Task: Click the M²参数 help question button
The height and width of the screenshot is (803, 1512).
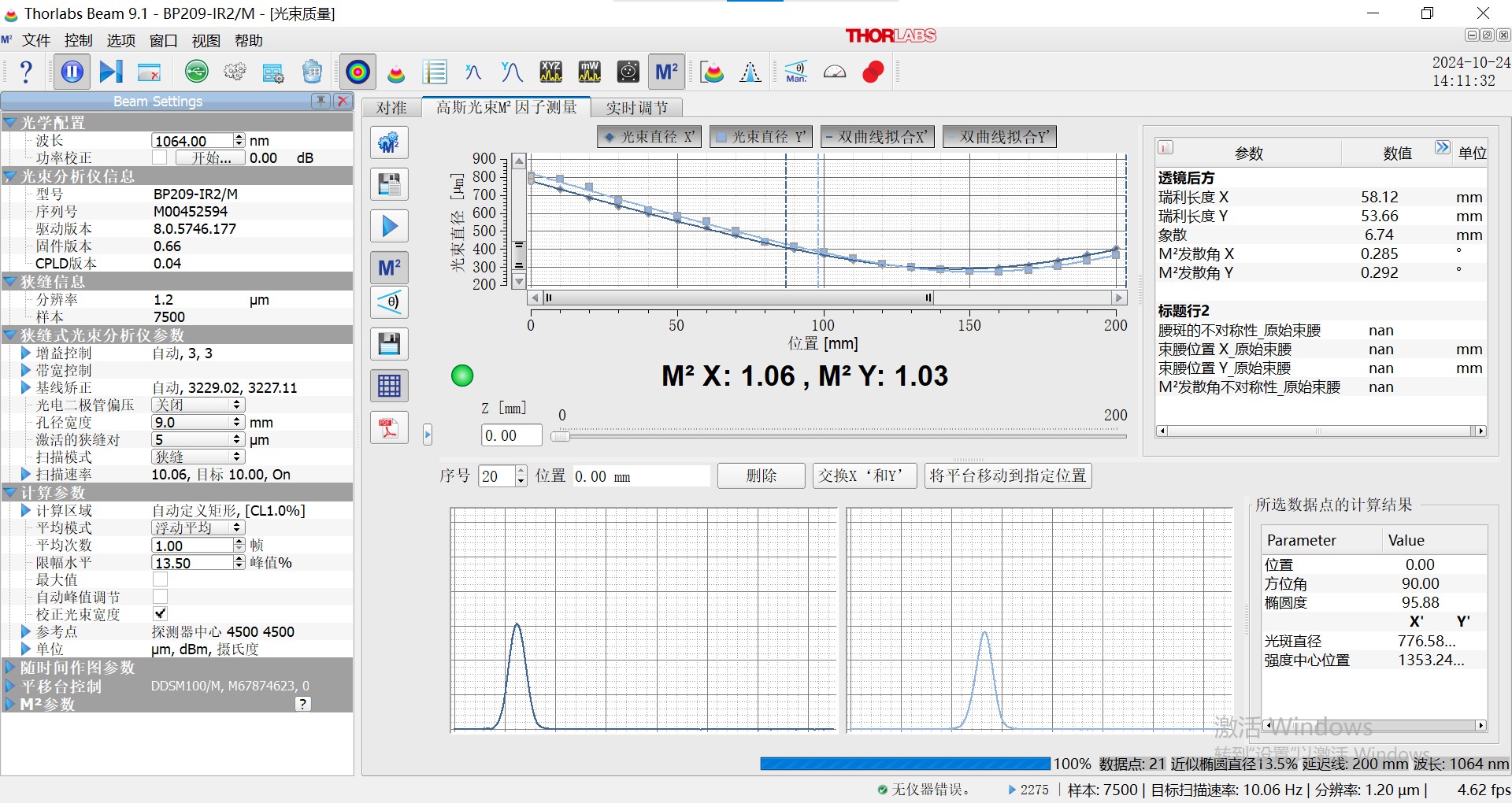Action: pyautogui.click(x=303, y=704)
